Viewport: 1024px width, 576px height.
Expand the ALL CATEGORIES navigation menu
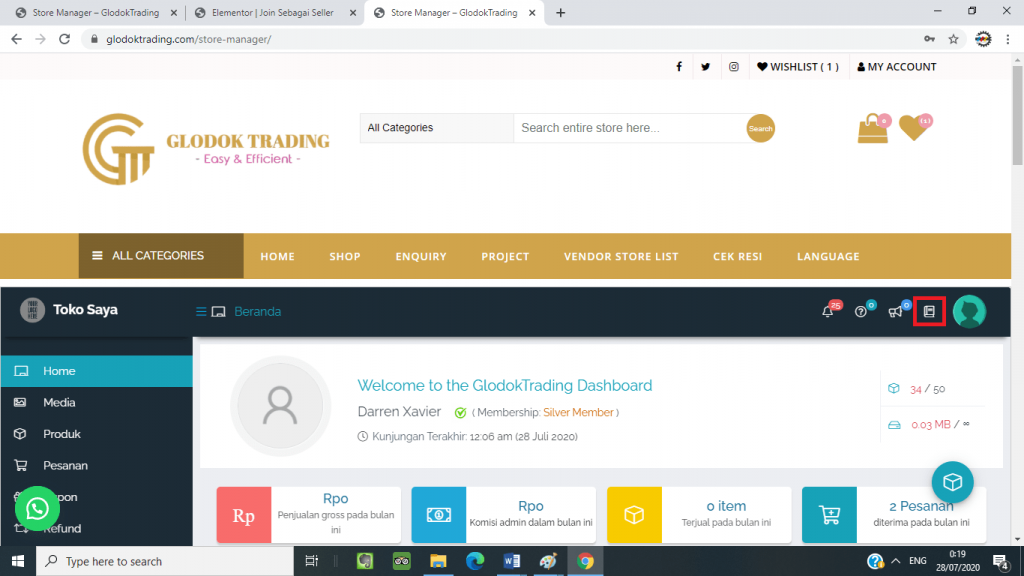160,256
